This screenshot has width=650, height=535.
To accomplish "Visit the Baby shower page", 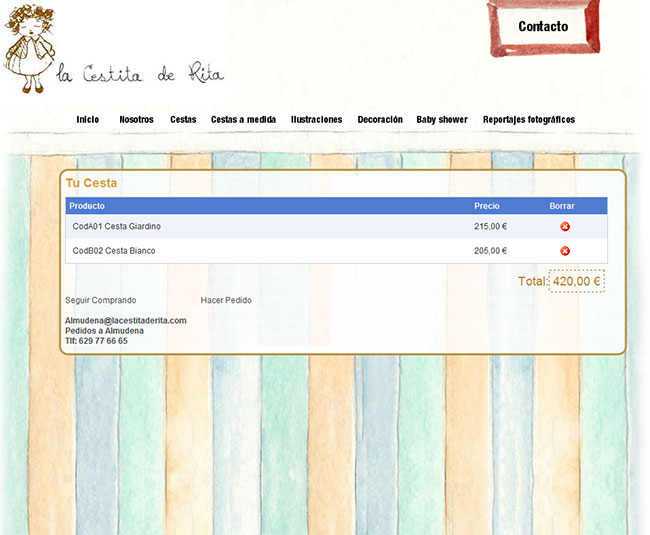I will pyautogui.click(x=442, y=120).
